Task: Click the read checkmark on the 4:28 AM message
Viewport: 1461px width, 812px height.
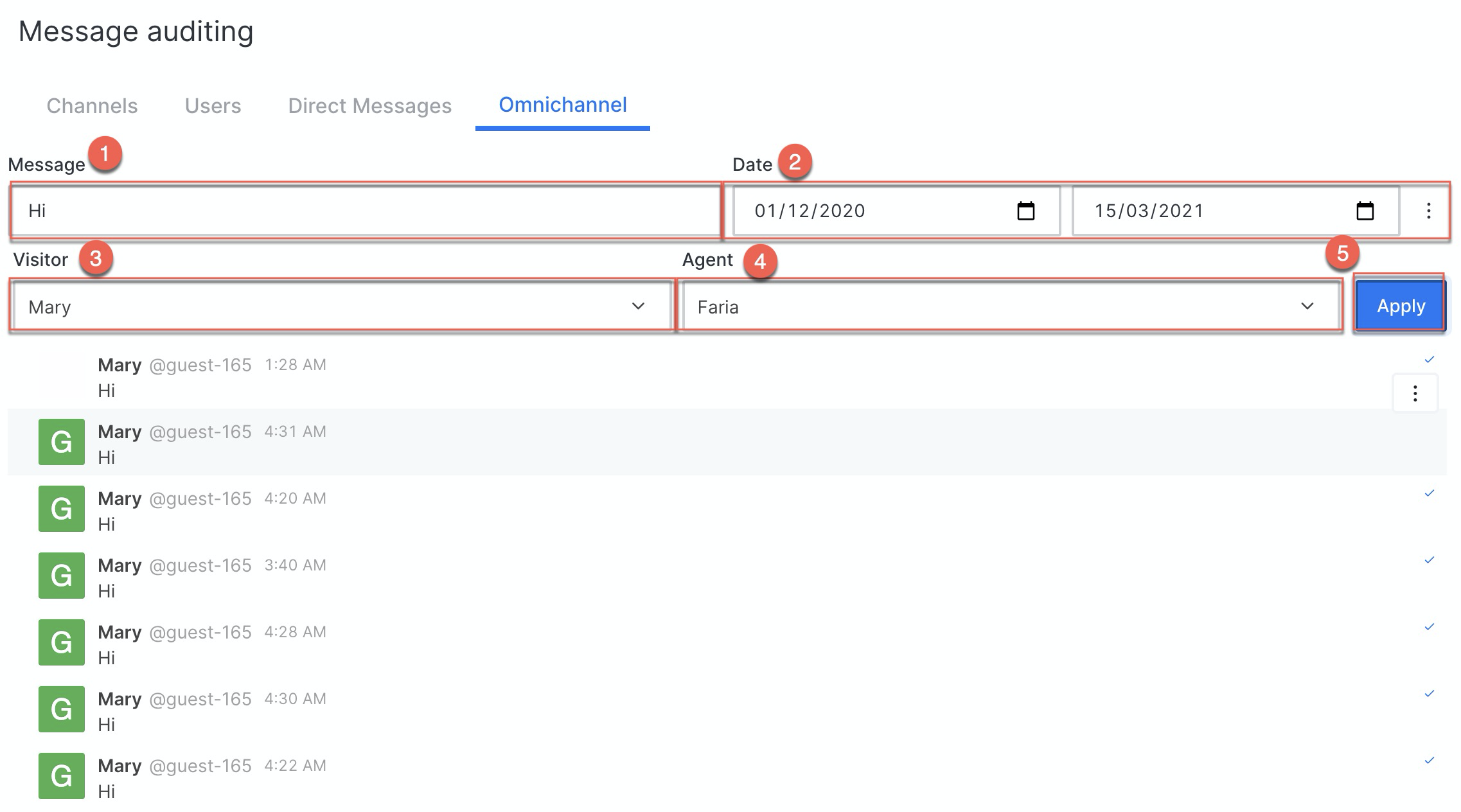Action: (1429, 627)
